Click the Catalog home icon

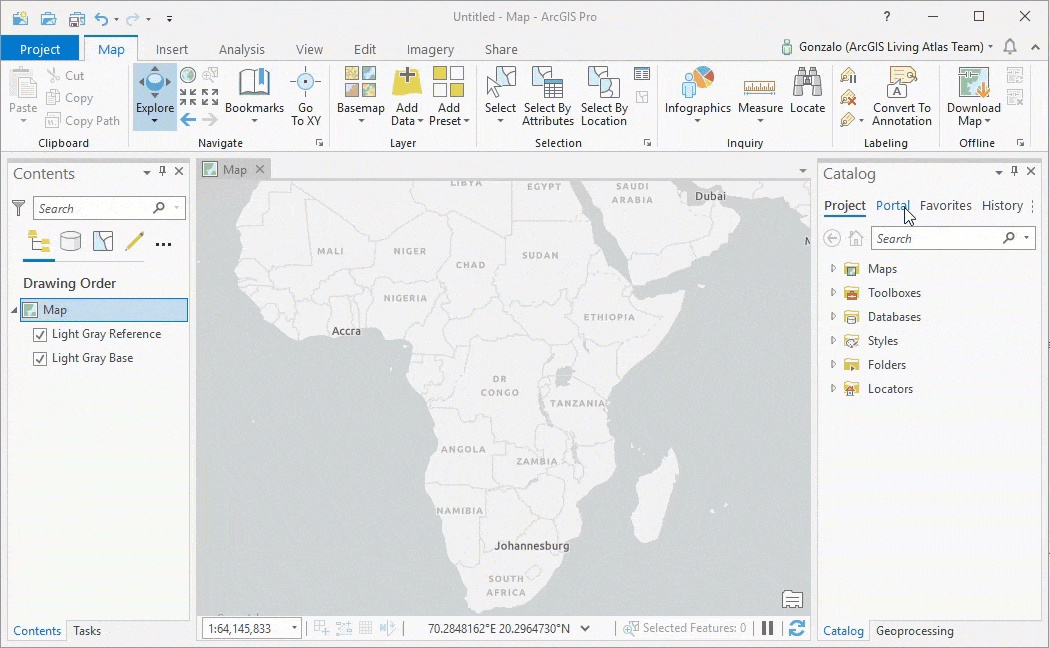pyautogui.click(x=856, y=238)
